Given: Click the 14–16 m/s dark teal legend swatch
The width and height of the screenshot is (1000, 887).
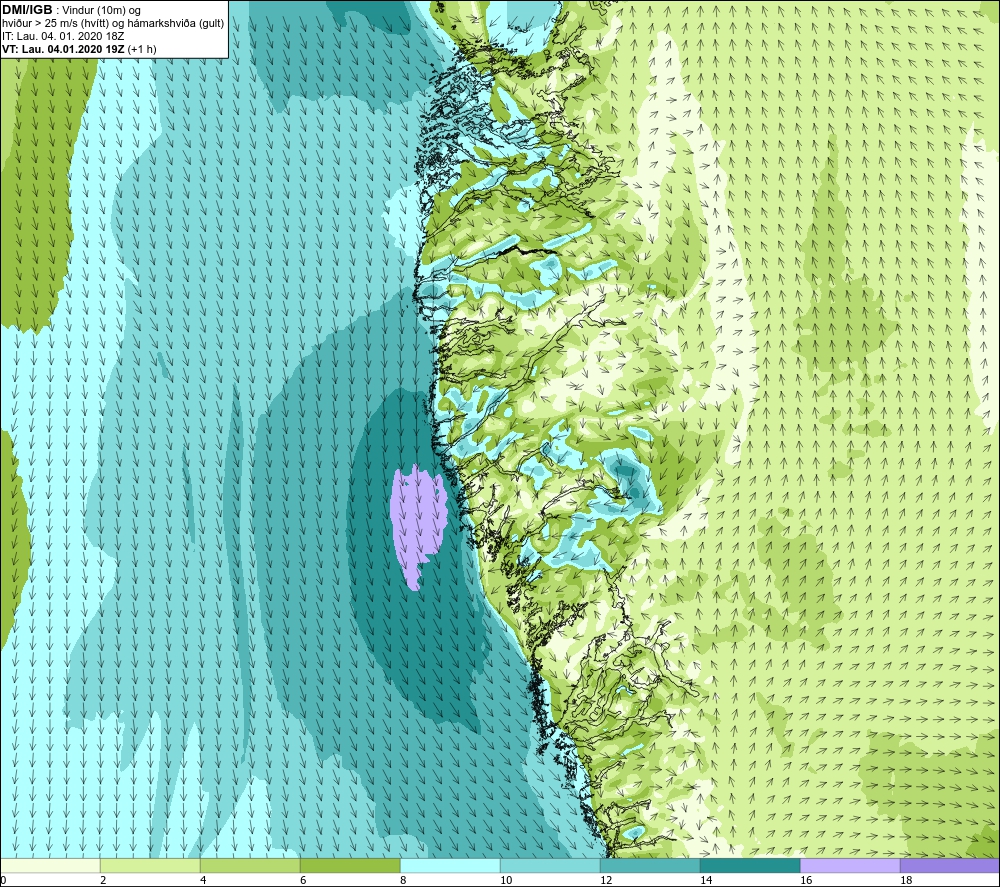Looking at the screenshot, I should 750,865.
